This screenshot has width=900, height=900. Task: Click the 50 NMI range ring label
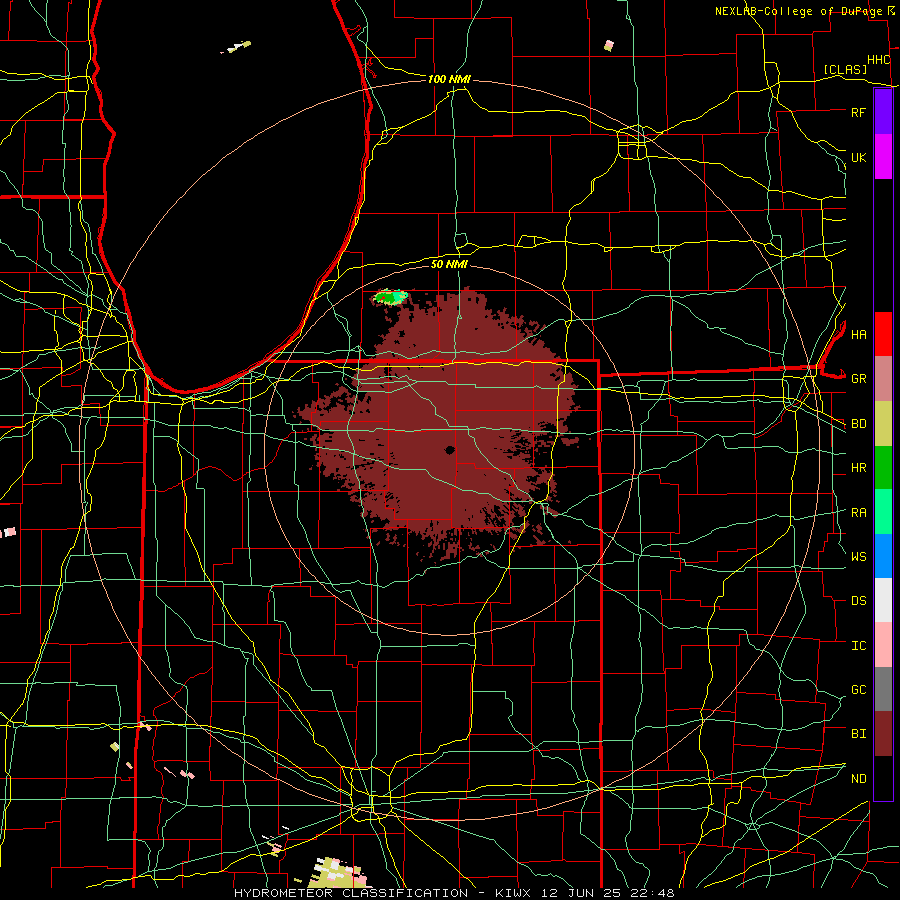pos(449,264)
